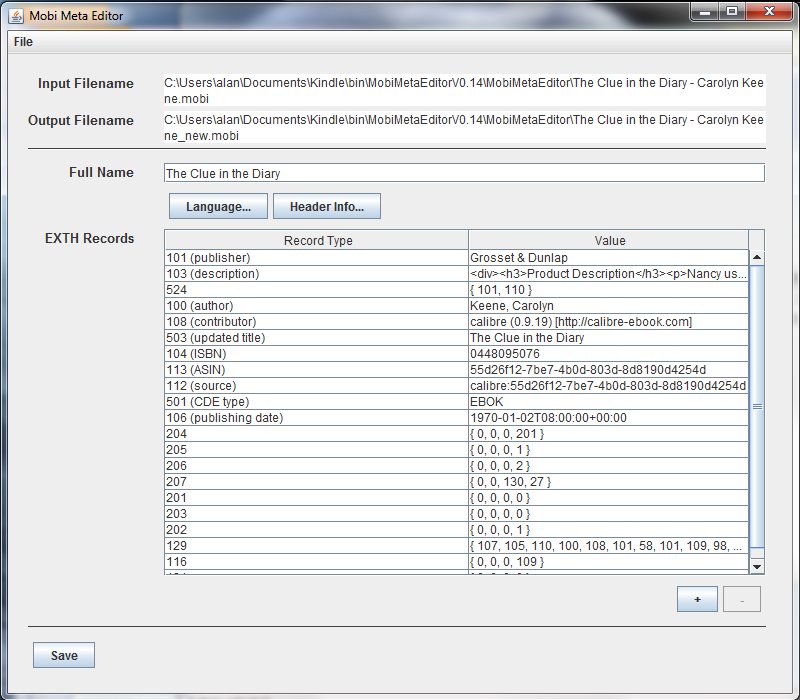Click the EBOK value cell
800x700 pixels.
(x=609, y=402)
